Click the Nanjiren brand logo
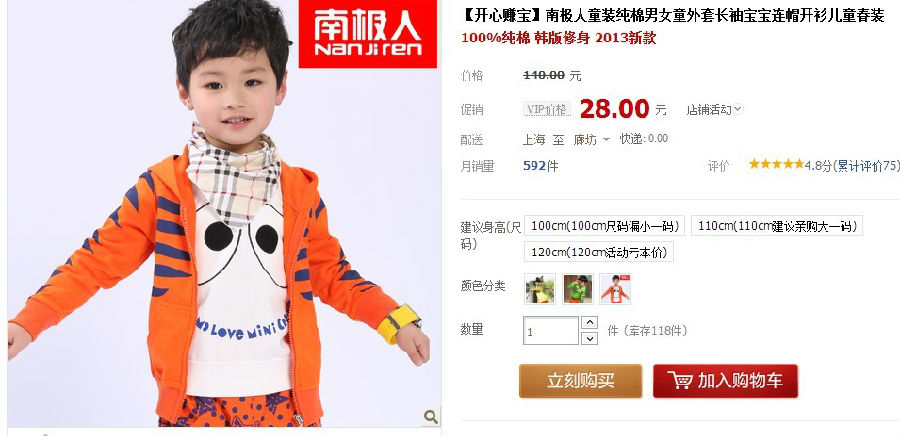Image resolution: width=900 pixels, height=436 pixels. tap(368, 34)
